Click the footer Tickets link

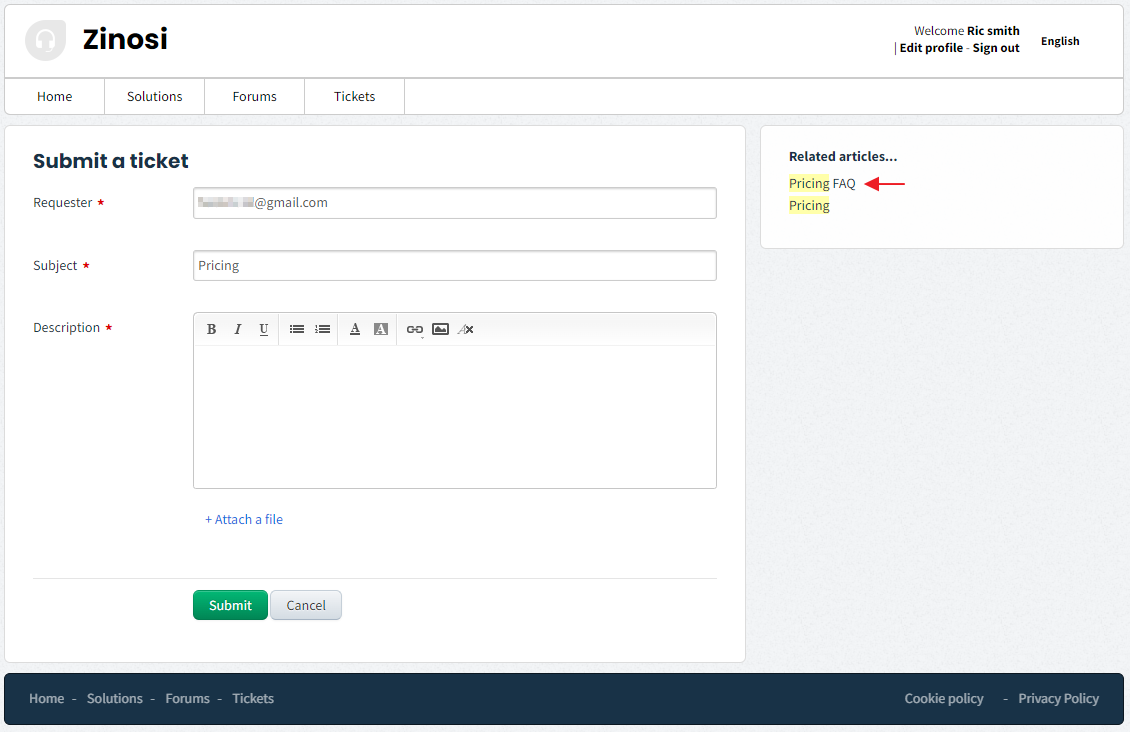click(x=253, y=698)
